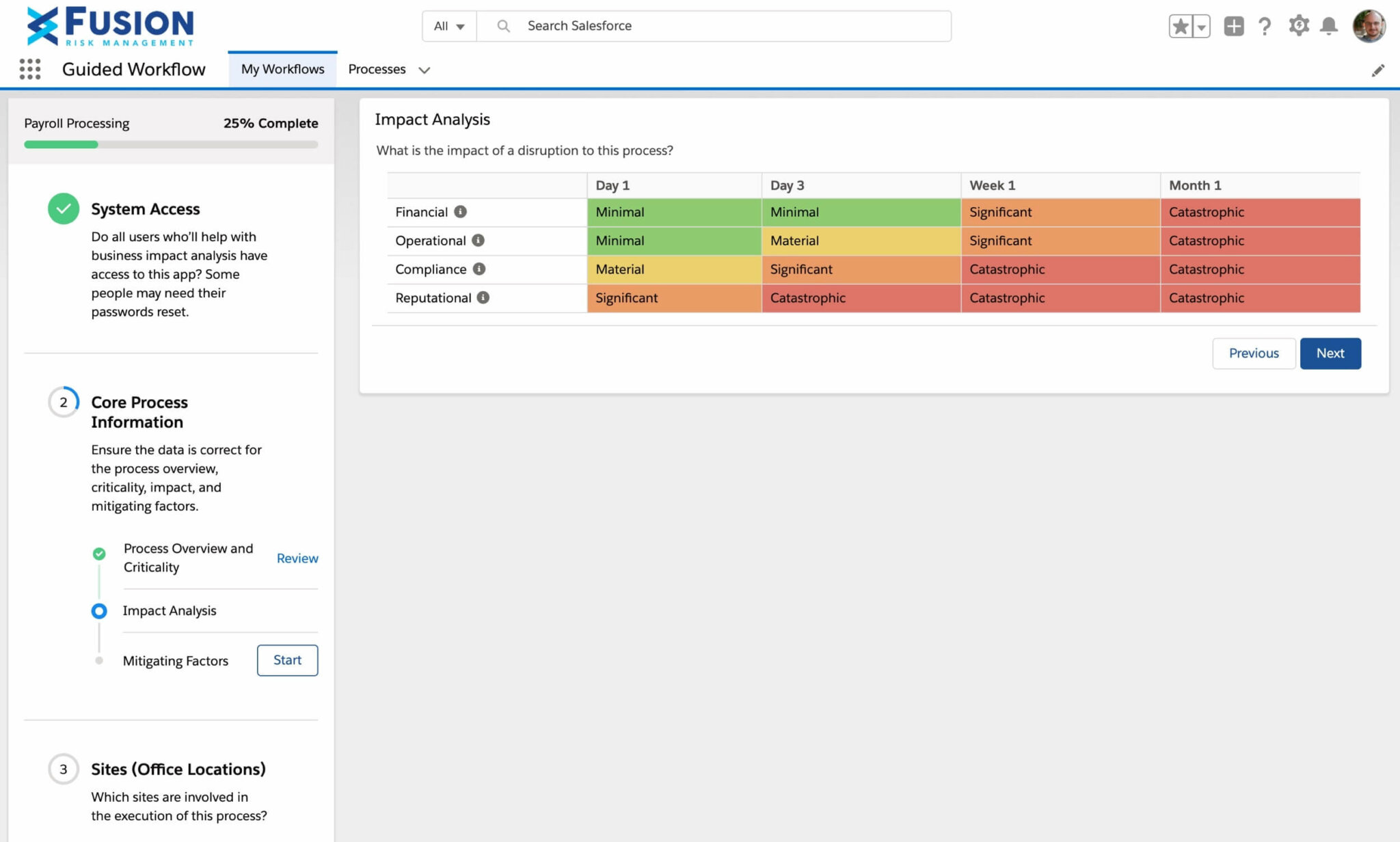This screenshot has width=1400, height=842.
Task: Create a record with the global actions plus icon
Action: [1234, 26]
